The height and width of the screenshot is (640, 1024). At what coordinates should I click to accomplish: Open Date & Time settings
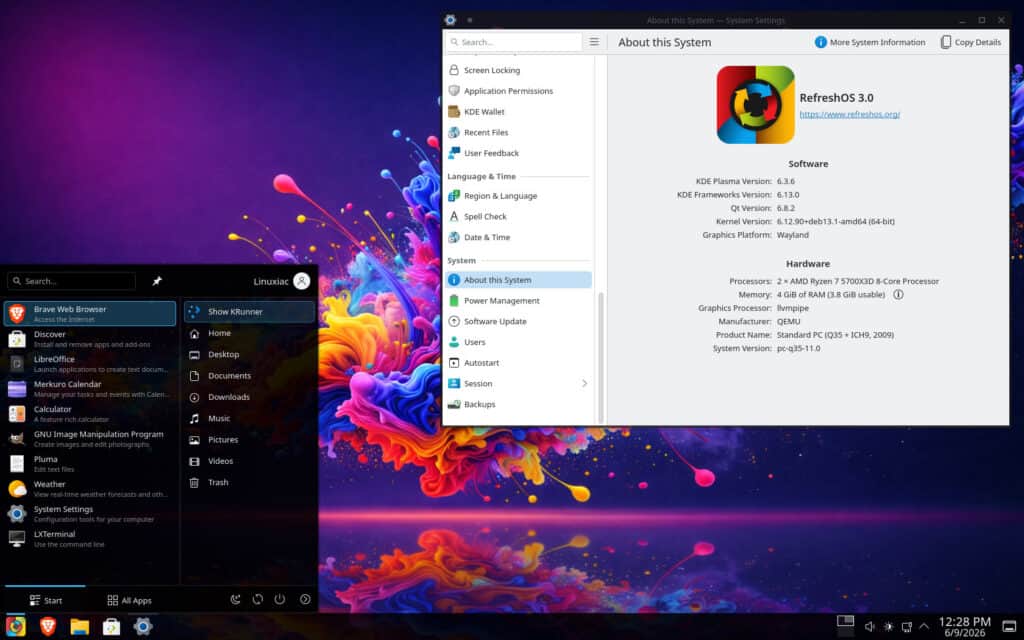coord(519,237)
